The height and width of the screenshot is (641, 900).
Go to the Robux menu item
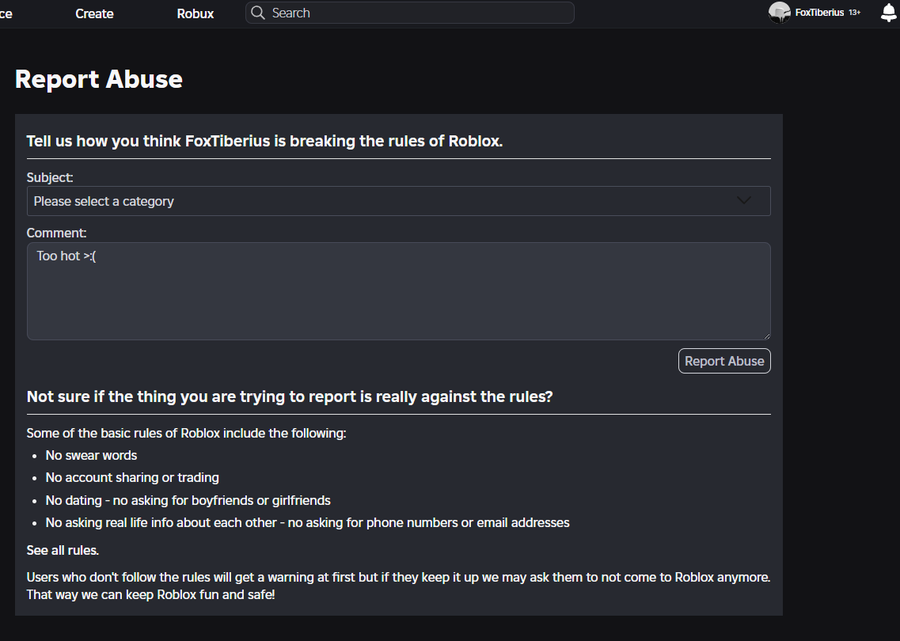click(x=195, y=14)
